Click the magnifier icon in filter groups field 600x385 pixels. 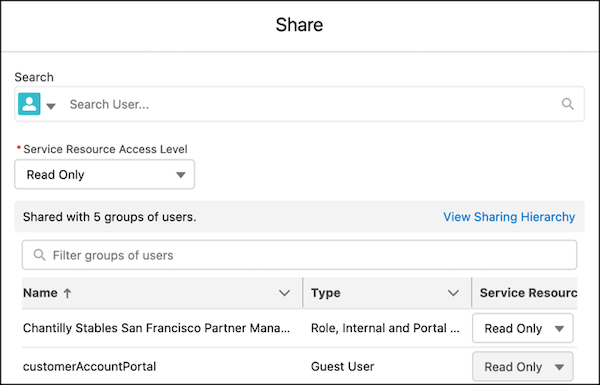pos(39,255)
